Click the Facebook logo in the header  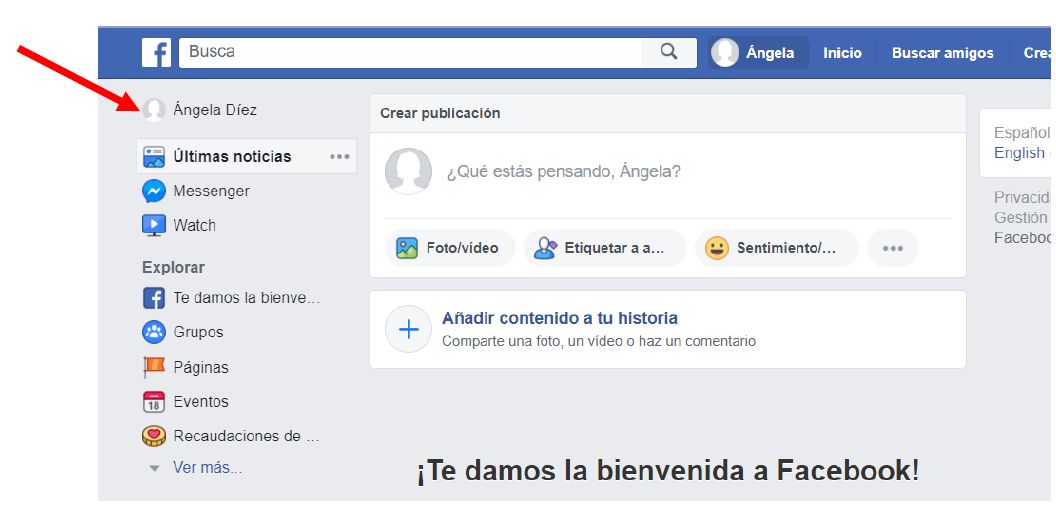156,53
